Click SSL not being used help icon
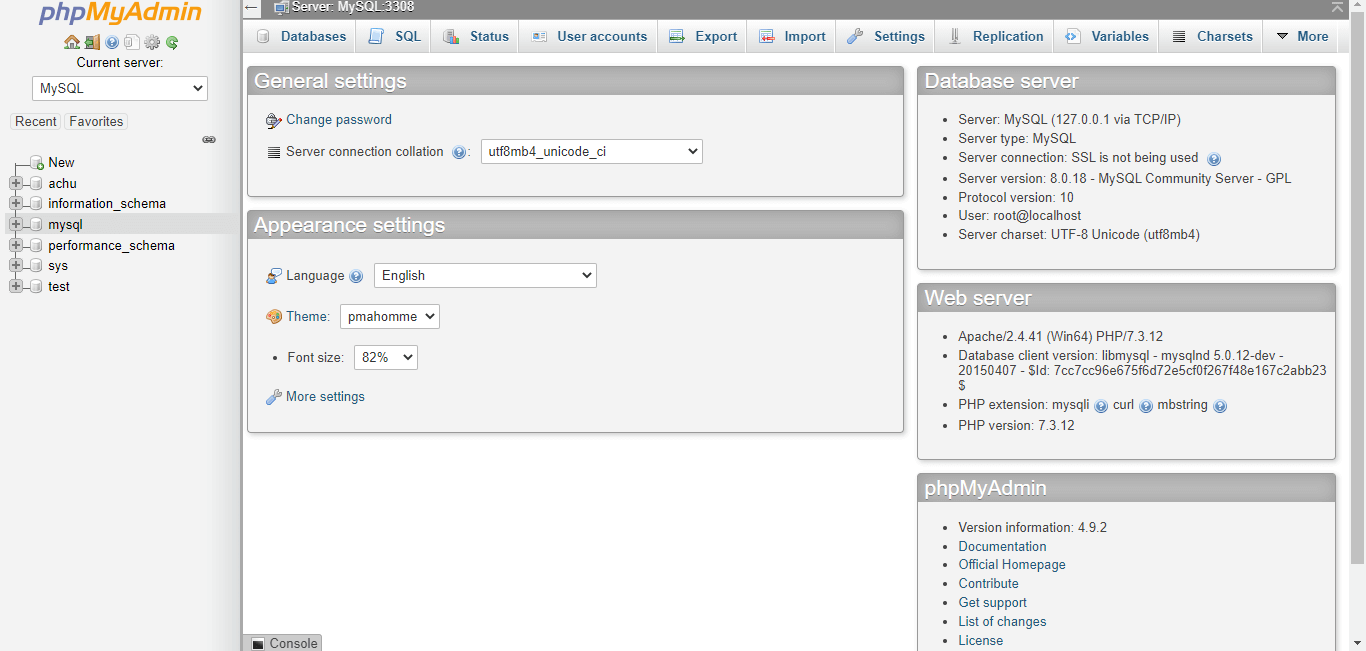 [x=1214, y=159]
